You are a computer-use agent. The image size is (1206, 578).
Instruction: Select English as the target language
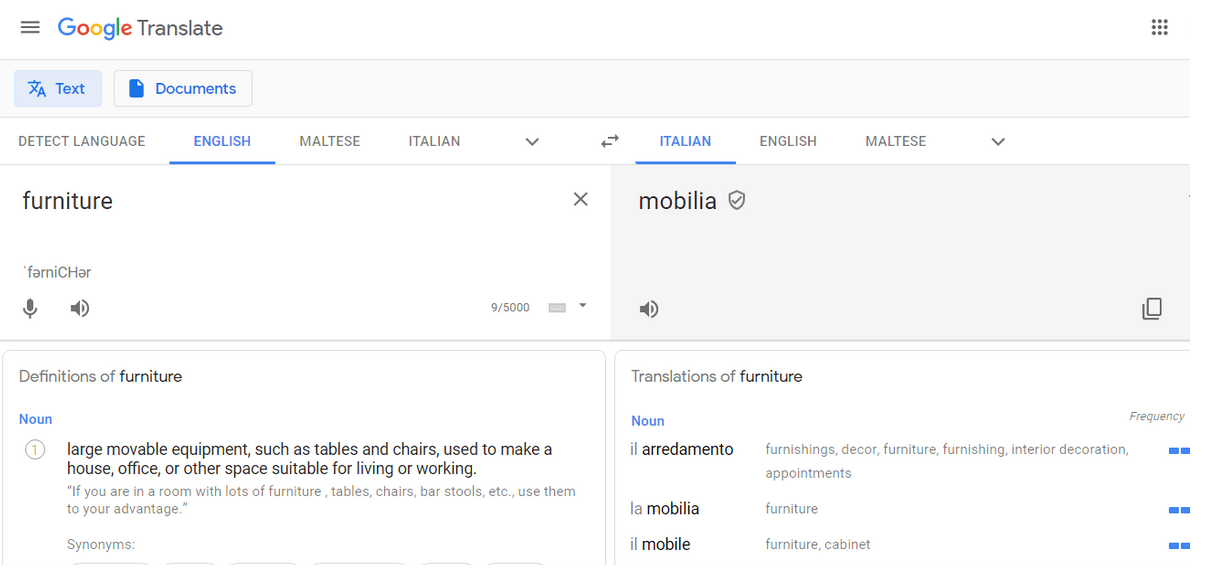click(787, 141)
